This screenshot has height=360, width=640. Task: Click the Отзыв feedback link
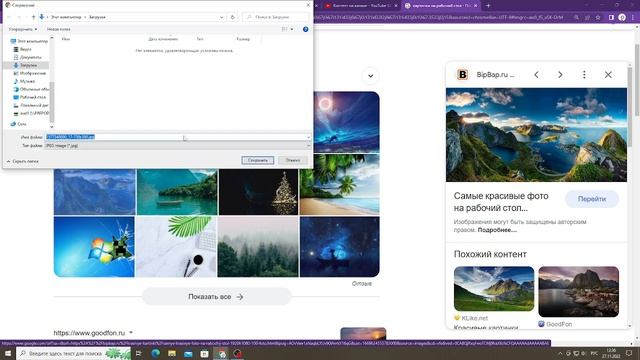coord(362,284)
